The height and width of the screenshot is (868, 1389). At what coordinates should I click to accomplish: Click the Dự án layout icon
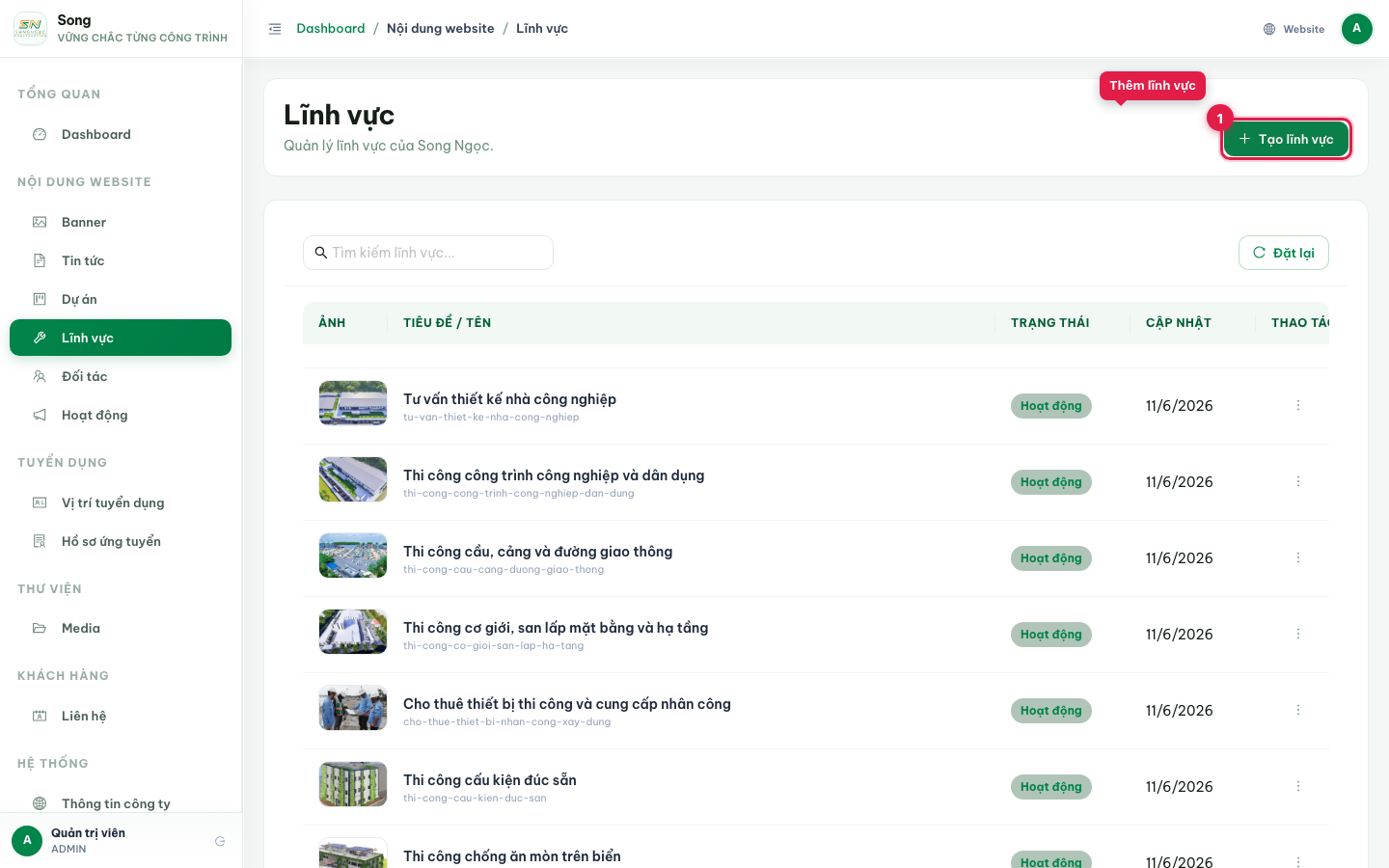coord(40,299)
